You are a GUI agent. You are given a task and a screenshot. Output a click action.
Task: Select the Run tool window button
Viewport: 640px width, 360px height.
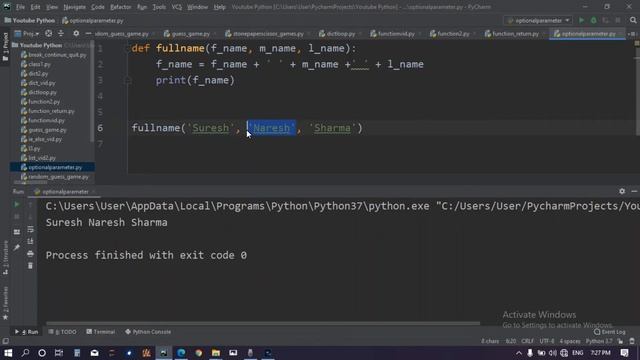tap(27, 332)
